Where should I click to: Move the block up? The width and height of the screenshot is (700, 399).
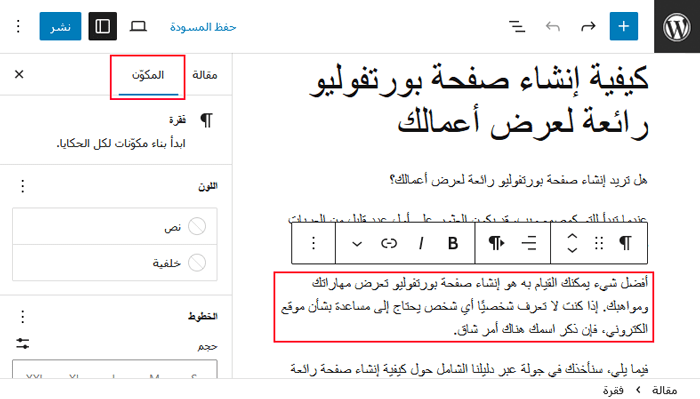coord(572,237)
